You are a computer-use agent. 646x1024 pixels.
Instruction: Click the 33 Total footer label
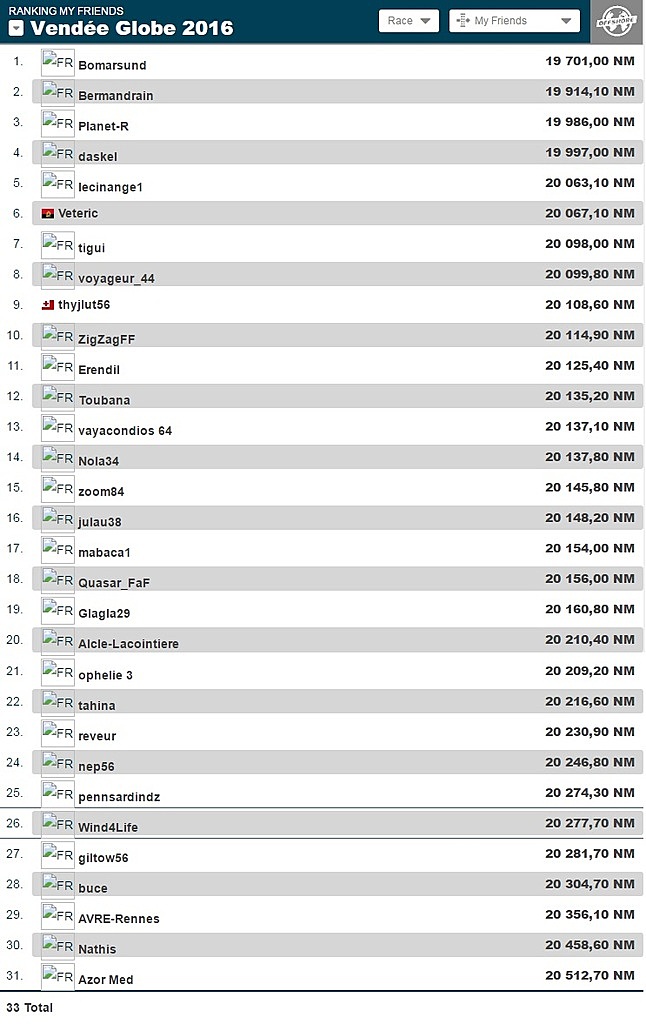pyautogui.click(x=29, y=1008)
